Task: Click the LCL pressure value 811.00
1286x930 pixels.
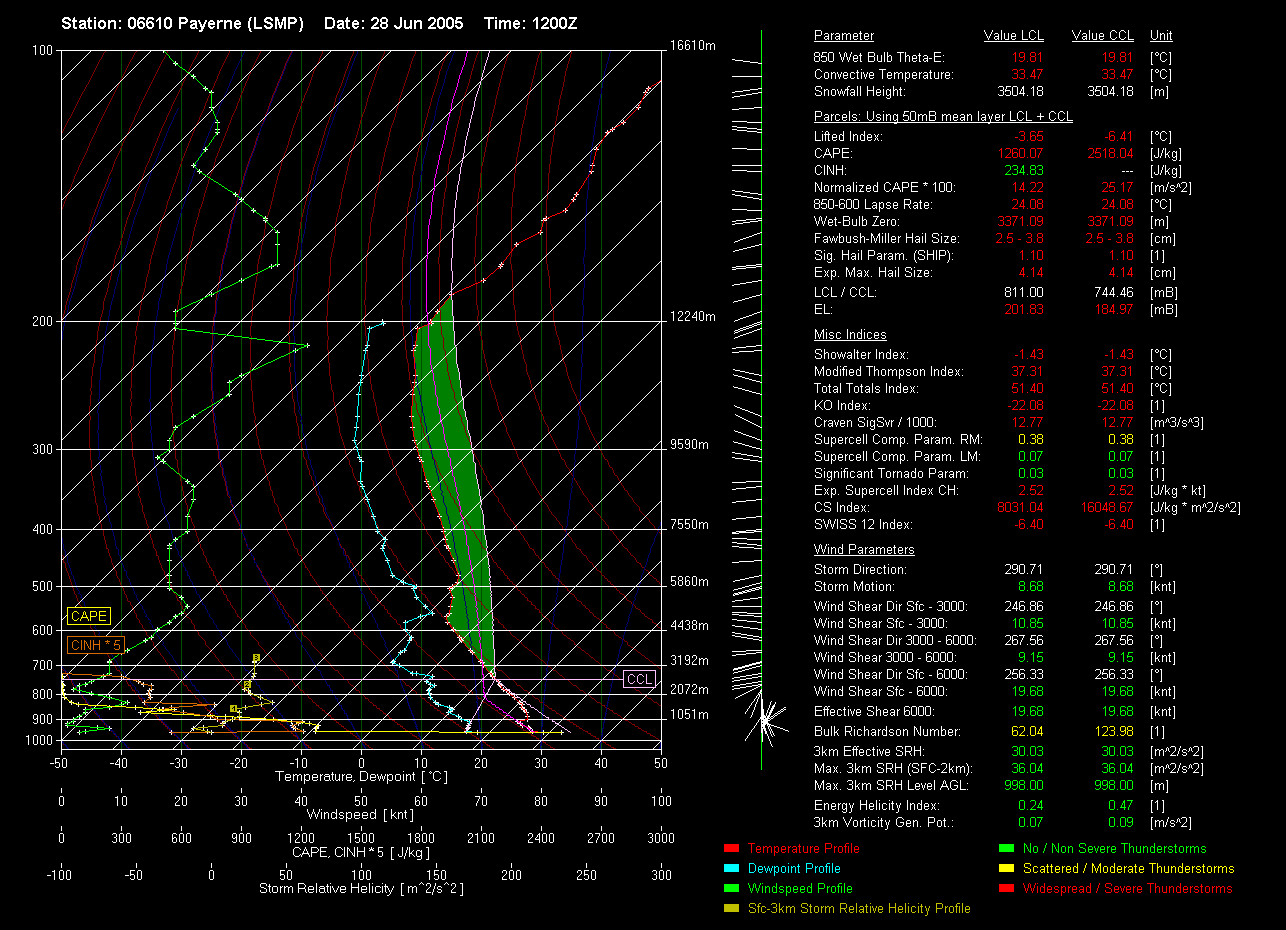Action: tap(1022, 293)
